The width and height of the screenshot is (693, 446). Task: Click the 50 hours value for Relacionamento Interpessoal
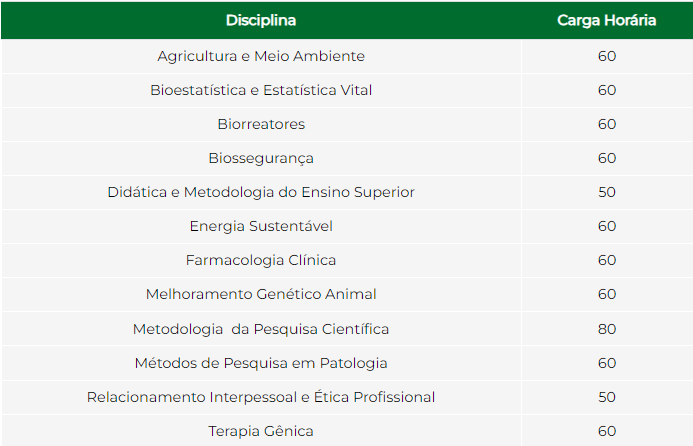point(607,397)
